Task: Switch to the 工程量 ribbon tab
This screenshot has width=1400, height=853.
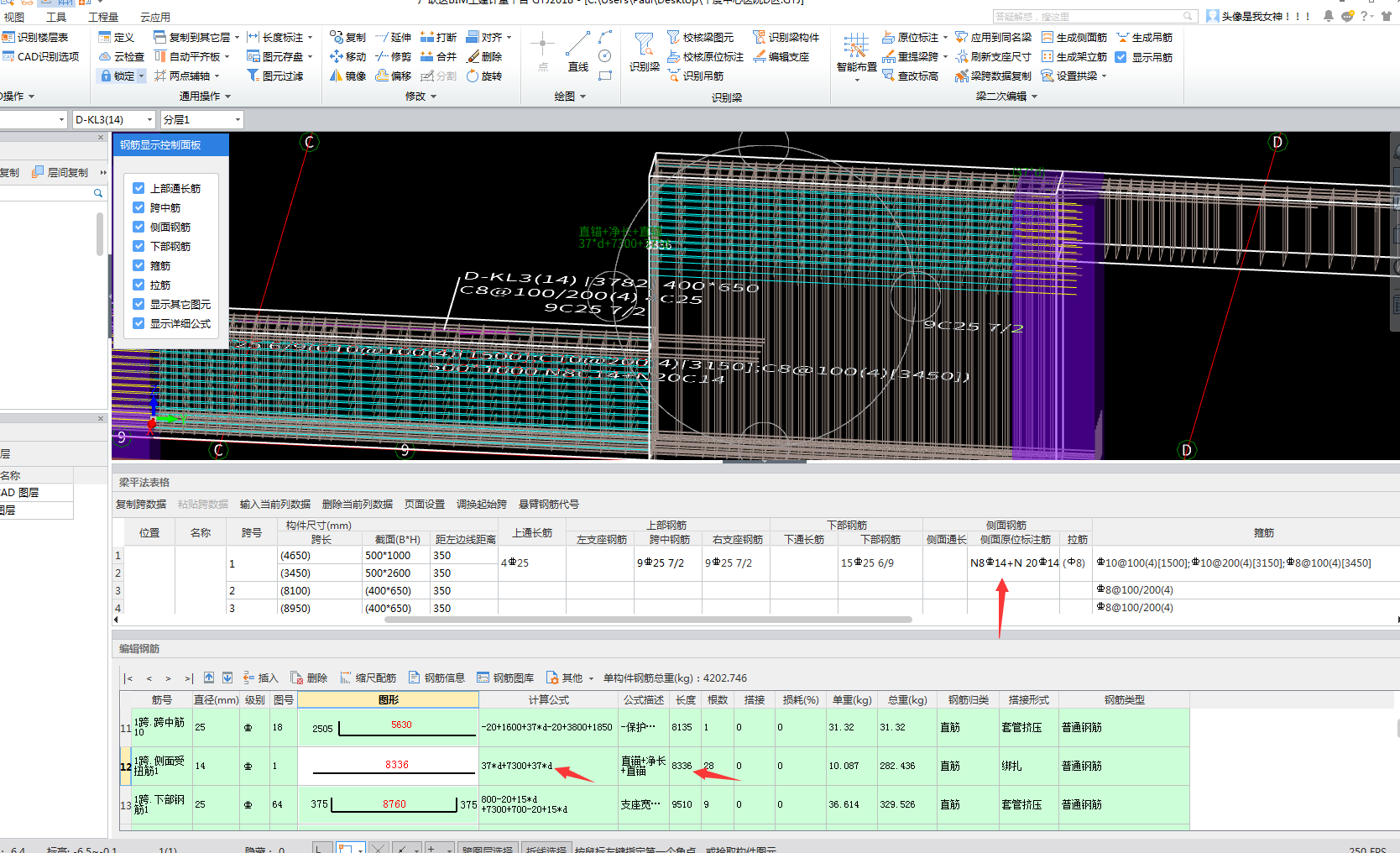Action: tap(103, 17)
